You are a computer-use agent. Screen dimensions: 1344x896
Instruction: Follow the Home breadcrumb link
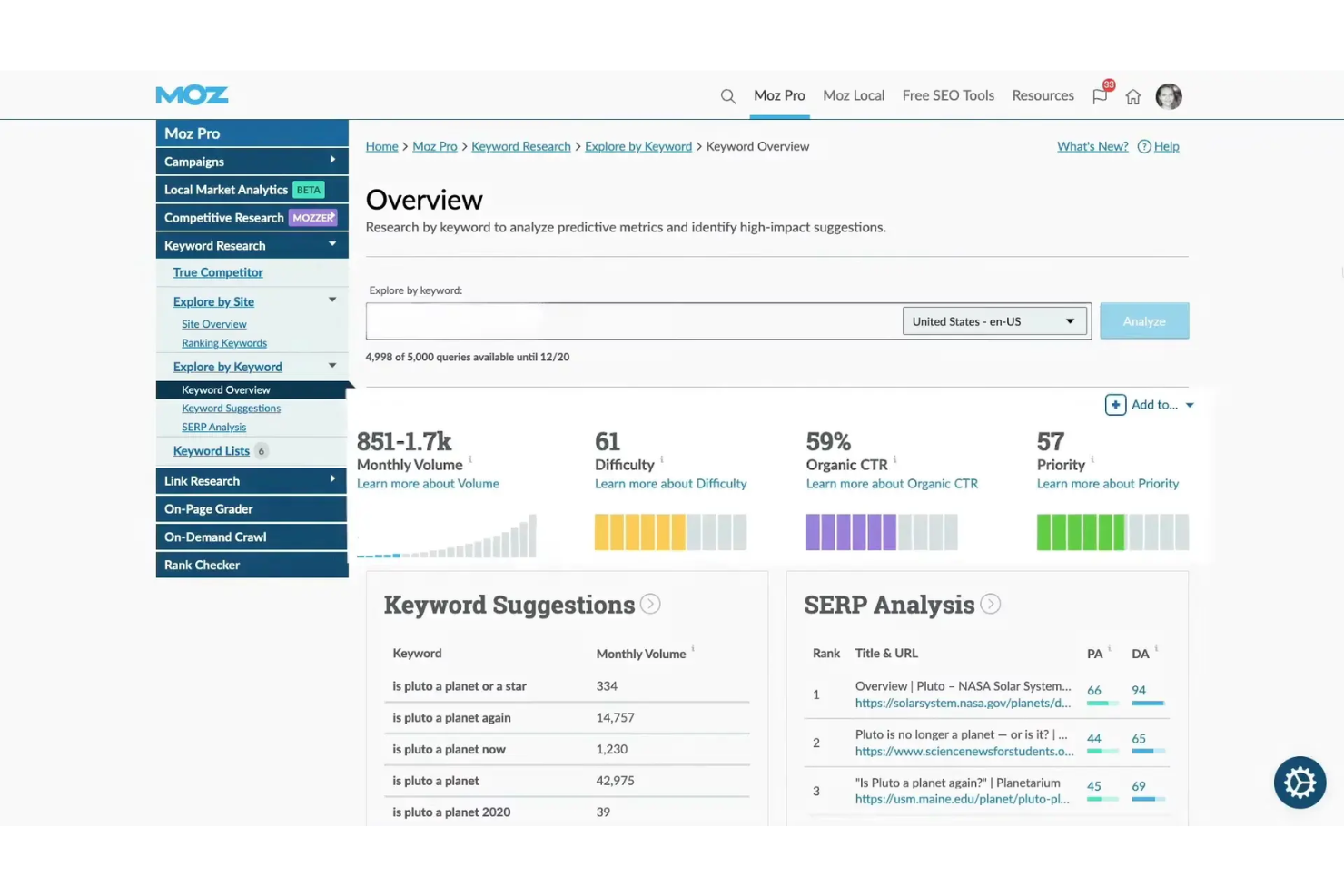pyautogui.click(x=381, y=146)
